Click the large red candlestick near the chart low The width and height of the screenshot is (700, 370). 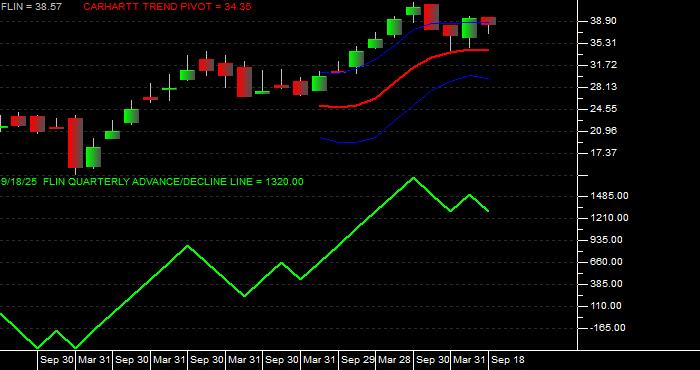[x=75, y=143]
